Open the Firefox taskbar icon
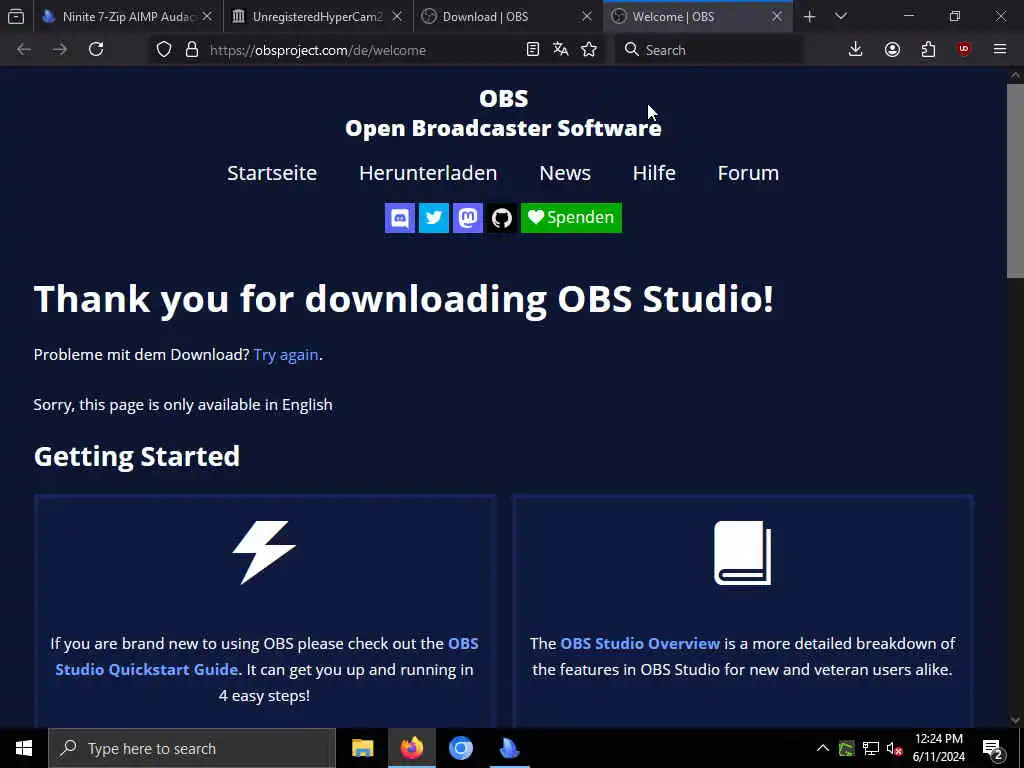 (411, 748)
